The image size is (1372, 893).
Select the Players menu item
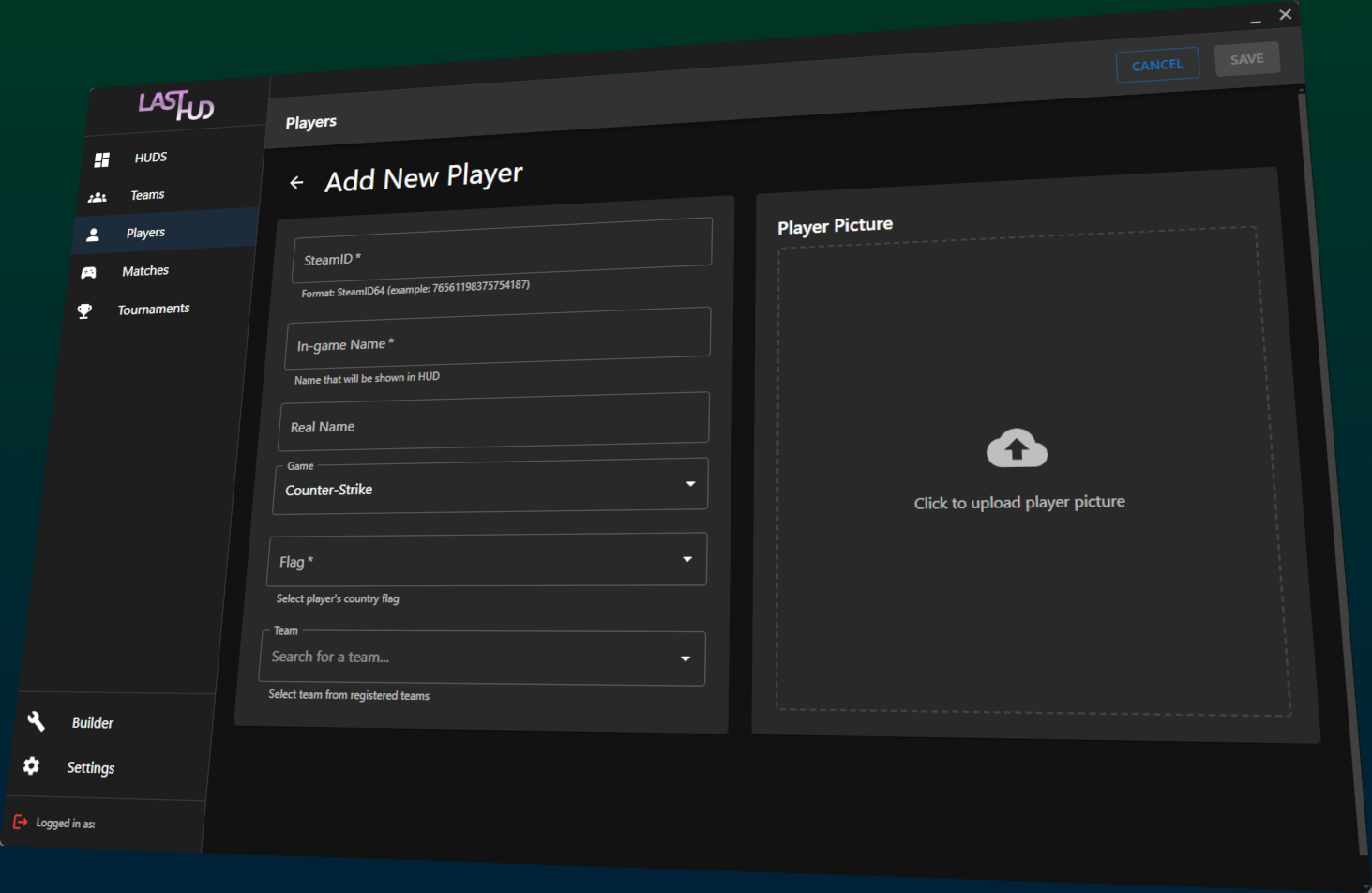pos(145,233)
